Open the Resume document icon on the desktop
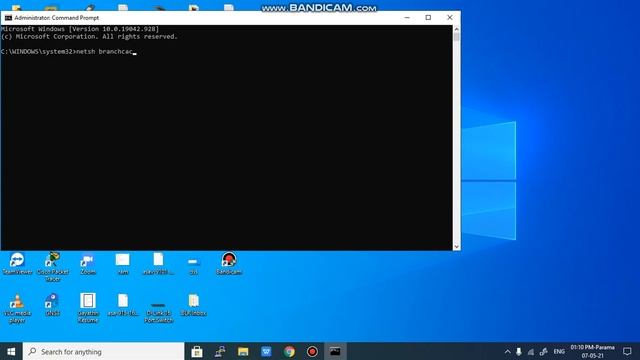The height and width of the screenshot is (360, 640). pos(88,308)
